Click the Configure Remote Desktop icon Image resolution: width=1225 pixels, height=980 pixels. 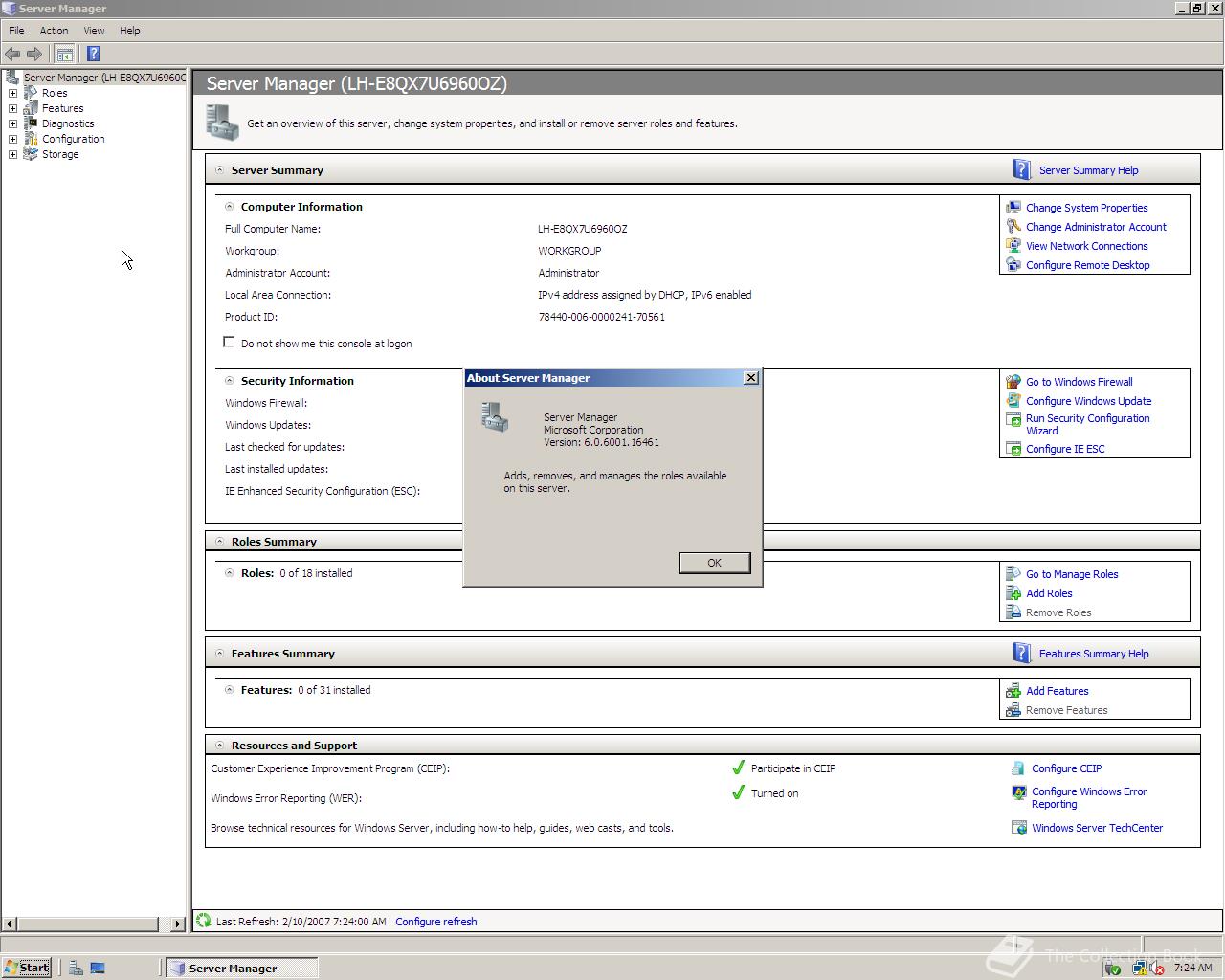click(1013, 264)
